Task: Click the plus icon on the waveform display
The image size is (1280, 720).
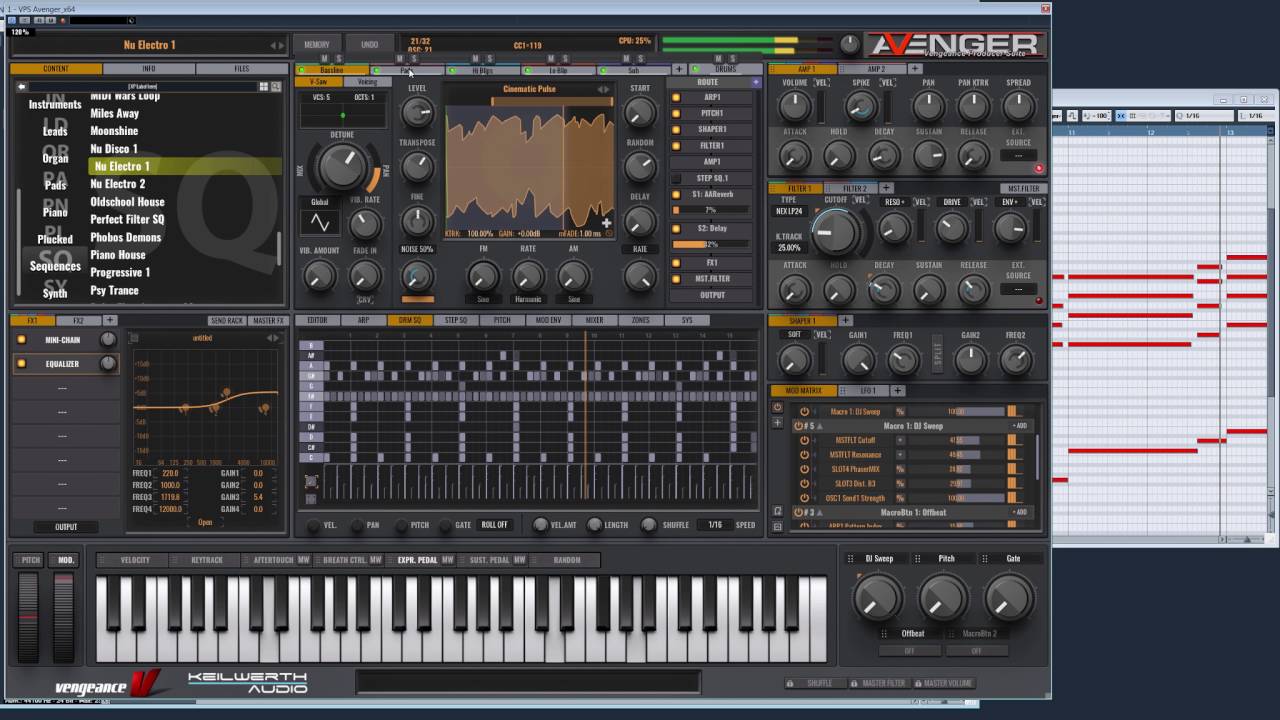Action: (606, 223)
